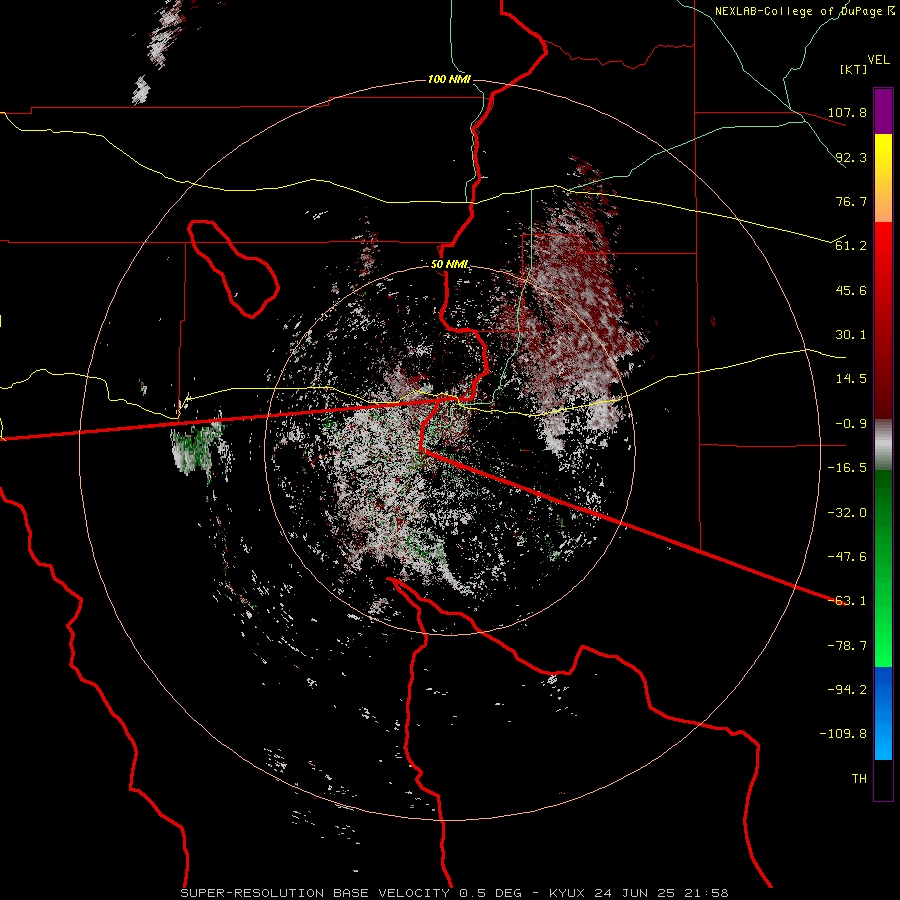Click the -94.2 velocity scale label
900x900 pixels.
[847, 689]
